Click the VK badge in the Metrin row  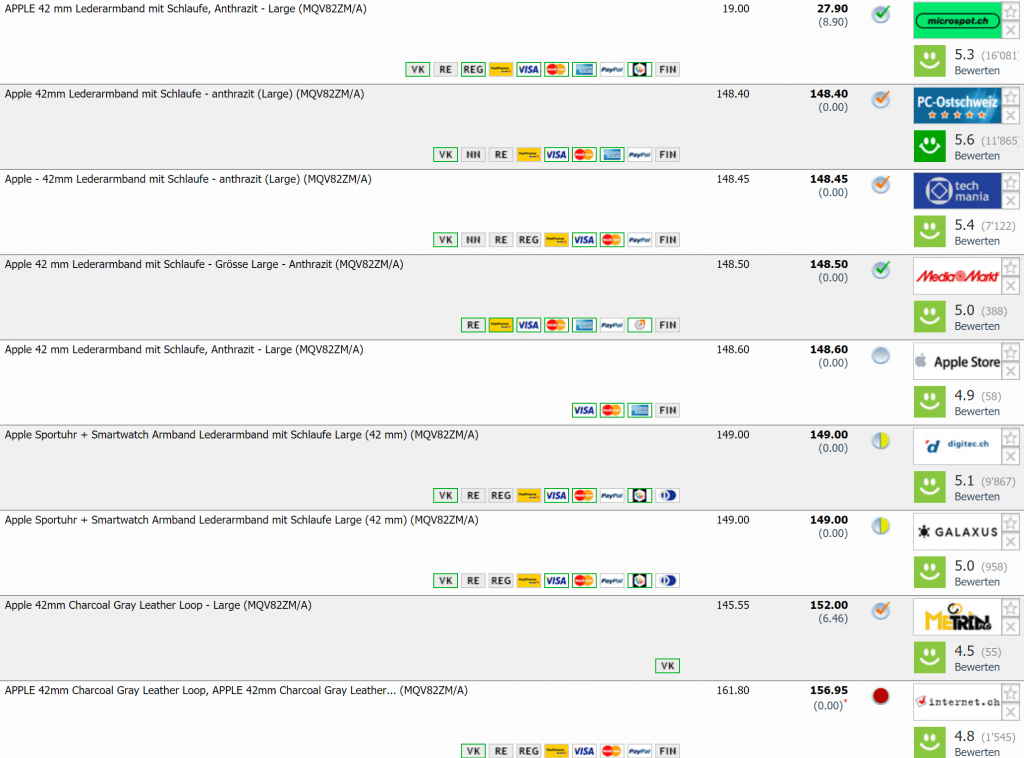(667, 666)
